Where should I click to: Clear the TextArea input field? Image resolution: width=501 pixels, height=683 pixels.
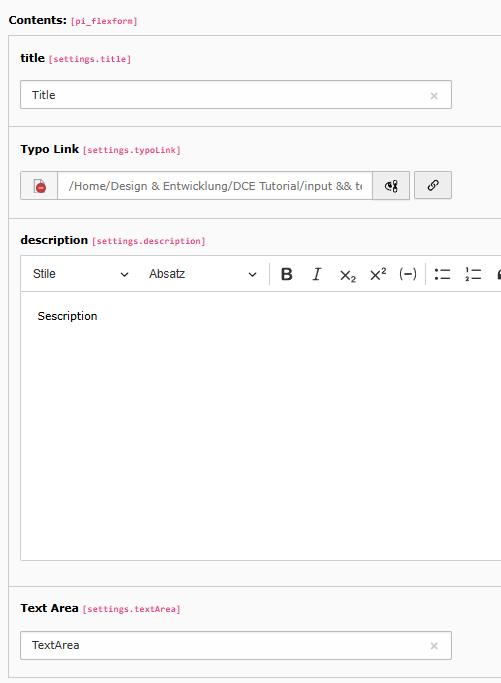click(x=434, y=646)
